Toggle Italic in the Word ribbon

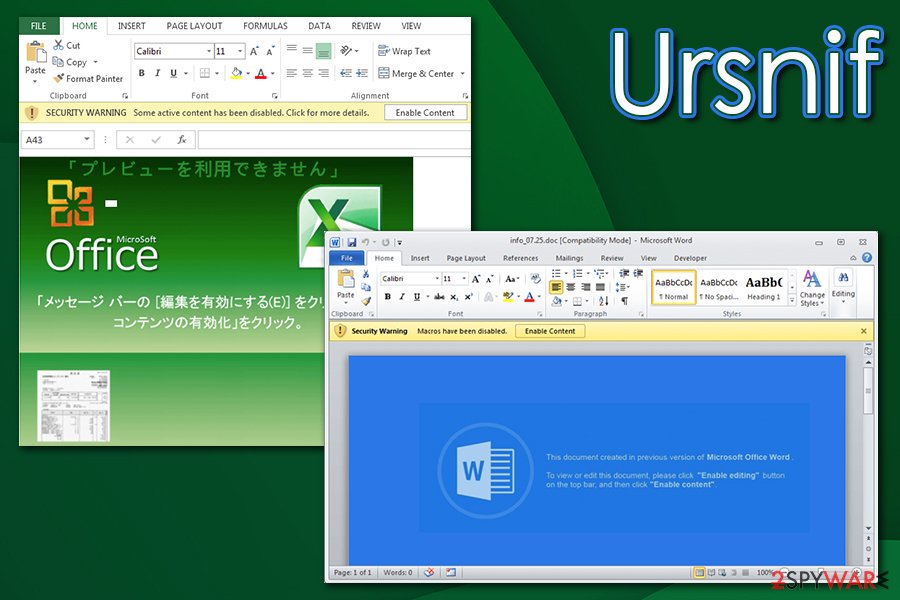(x=402, y=297)
